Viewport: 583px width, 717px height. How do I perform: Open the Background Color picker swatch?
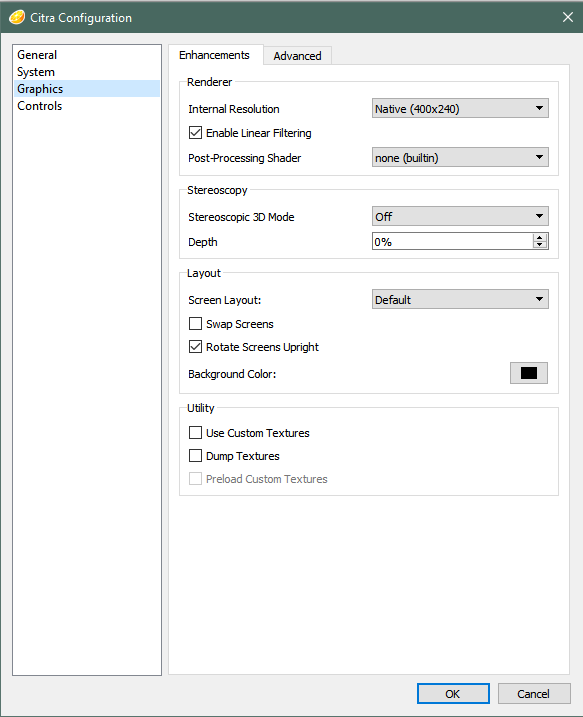click(x=529, y=373)
